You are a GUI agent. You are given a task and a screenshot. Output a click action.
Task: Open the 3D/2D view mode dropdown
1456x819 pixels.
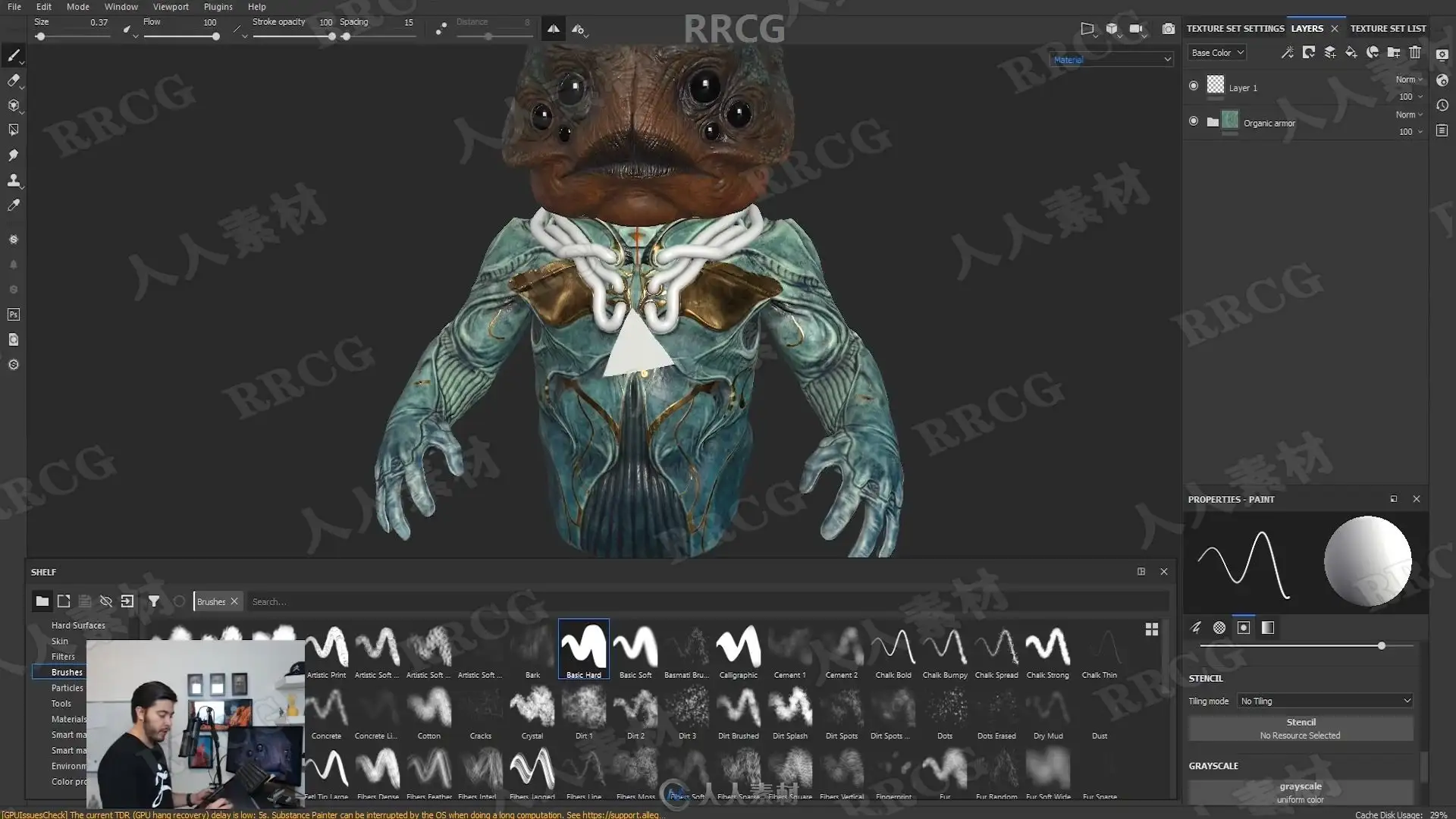pos(1113,29)
